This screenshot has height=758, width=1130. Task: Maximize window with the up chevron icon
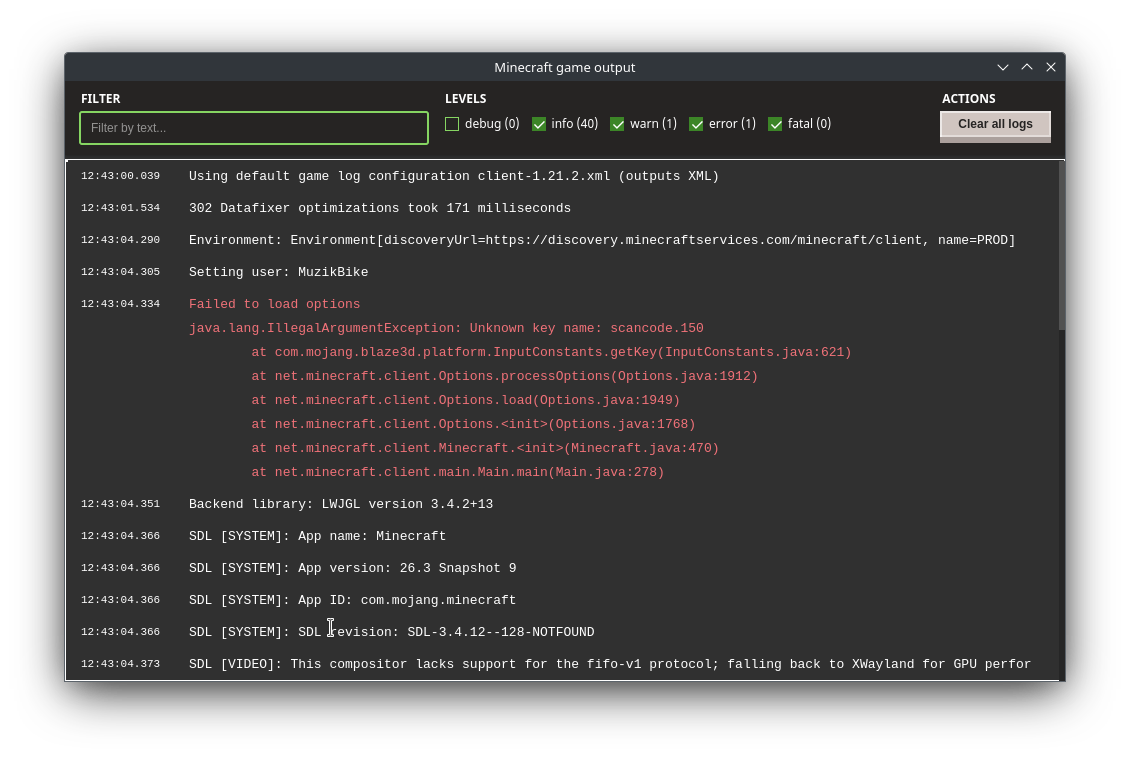pos(1027,67)
